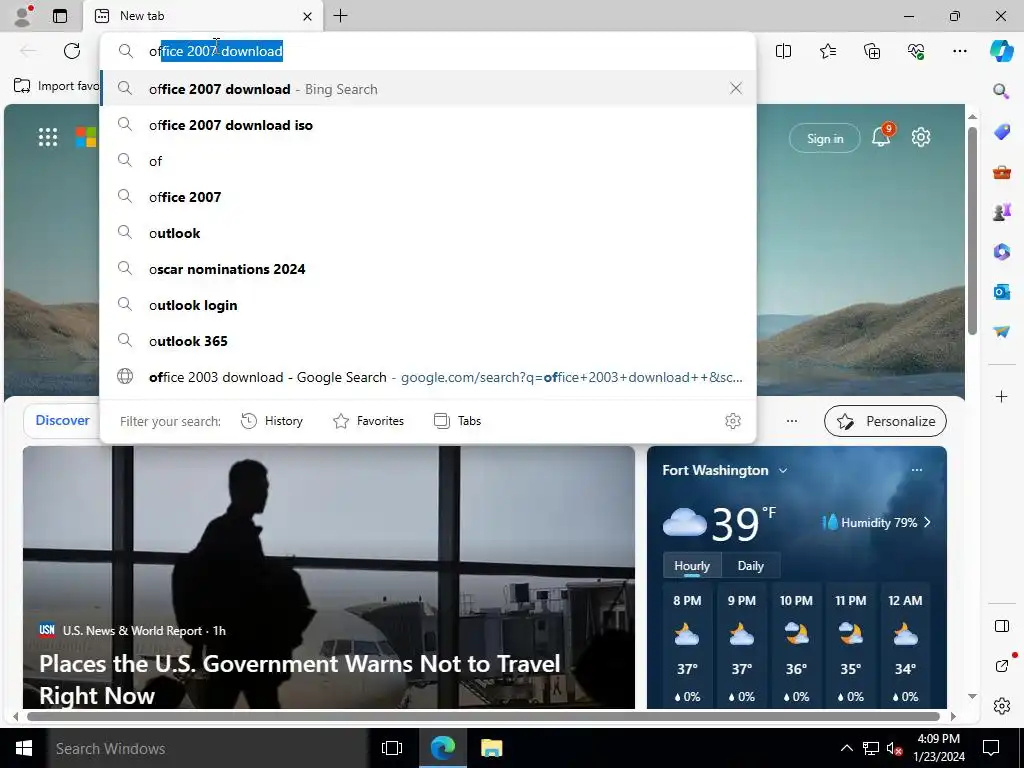Click in the address bar text field

[x=428, y=51]
